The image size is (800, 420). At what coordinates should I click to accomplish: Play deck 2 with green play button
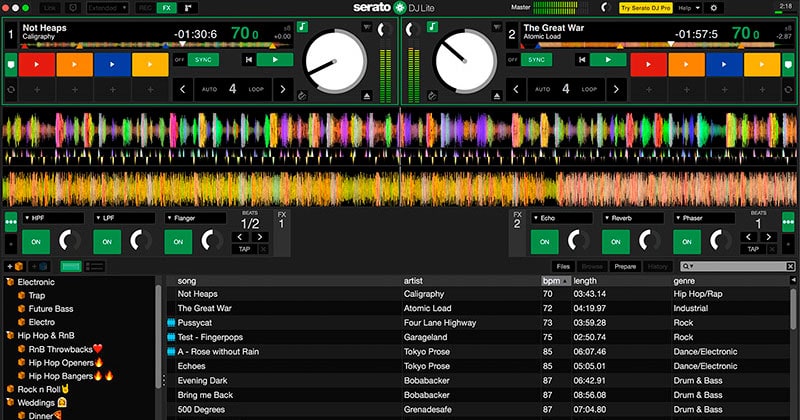[608, 60]
